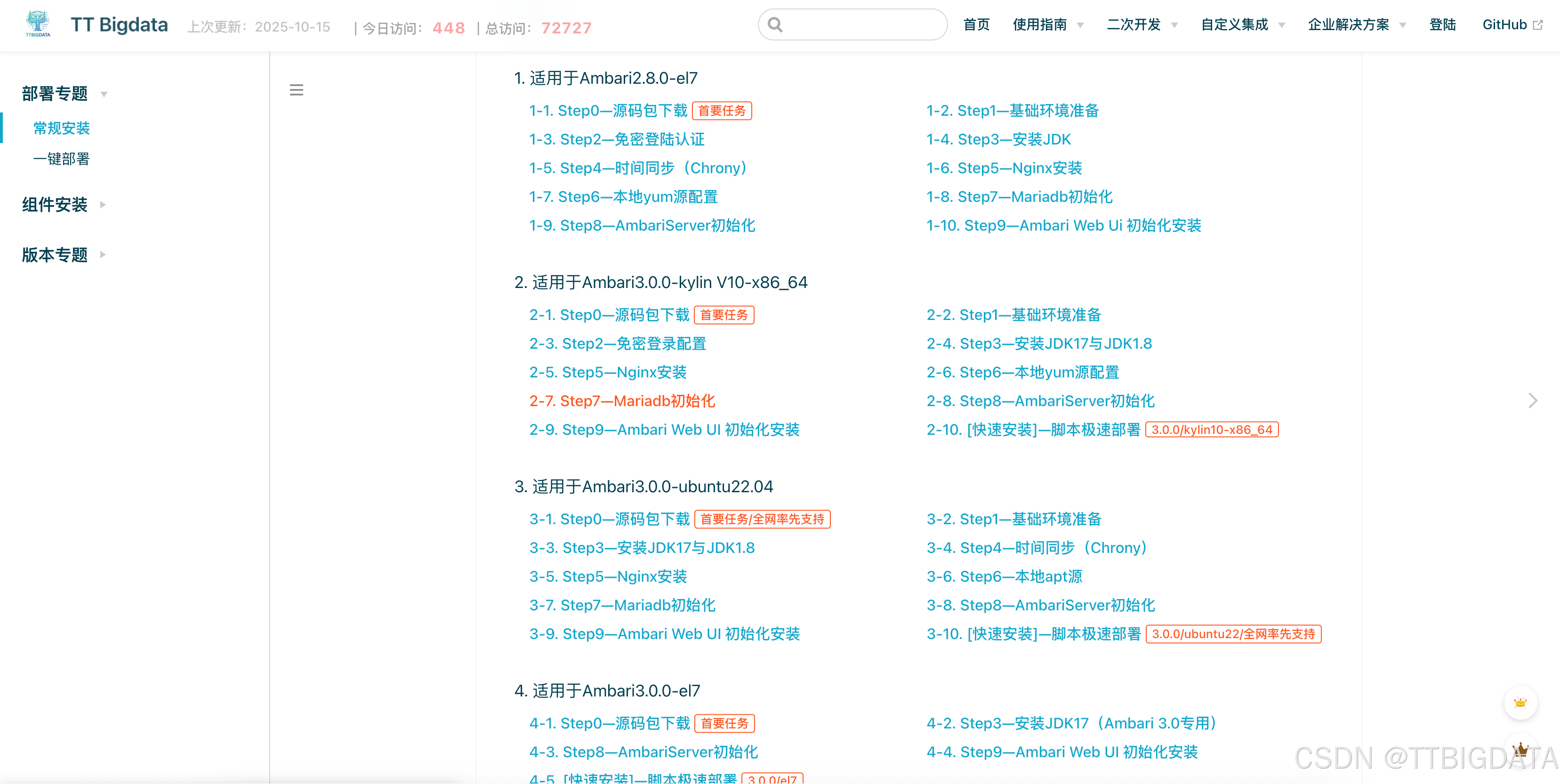Click the search magnifier icon

click(x=774, y=25)
